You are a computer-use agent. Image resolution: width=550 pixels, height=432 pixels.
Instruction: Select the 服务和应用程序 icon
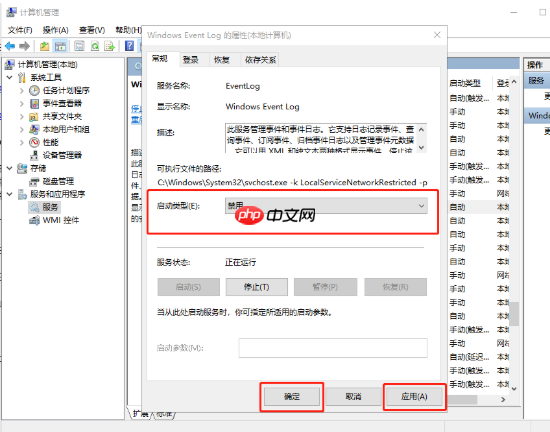coord(22,194)
